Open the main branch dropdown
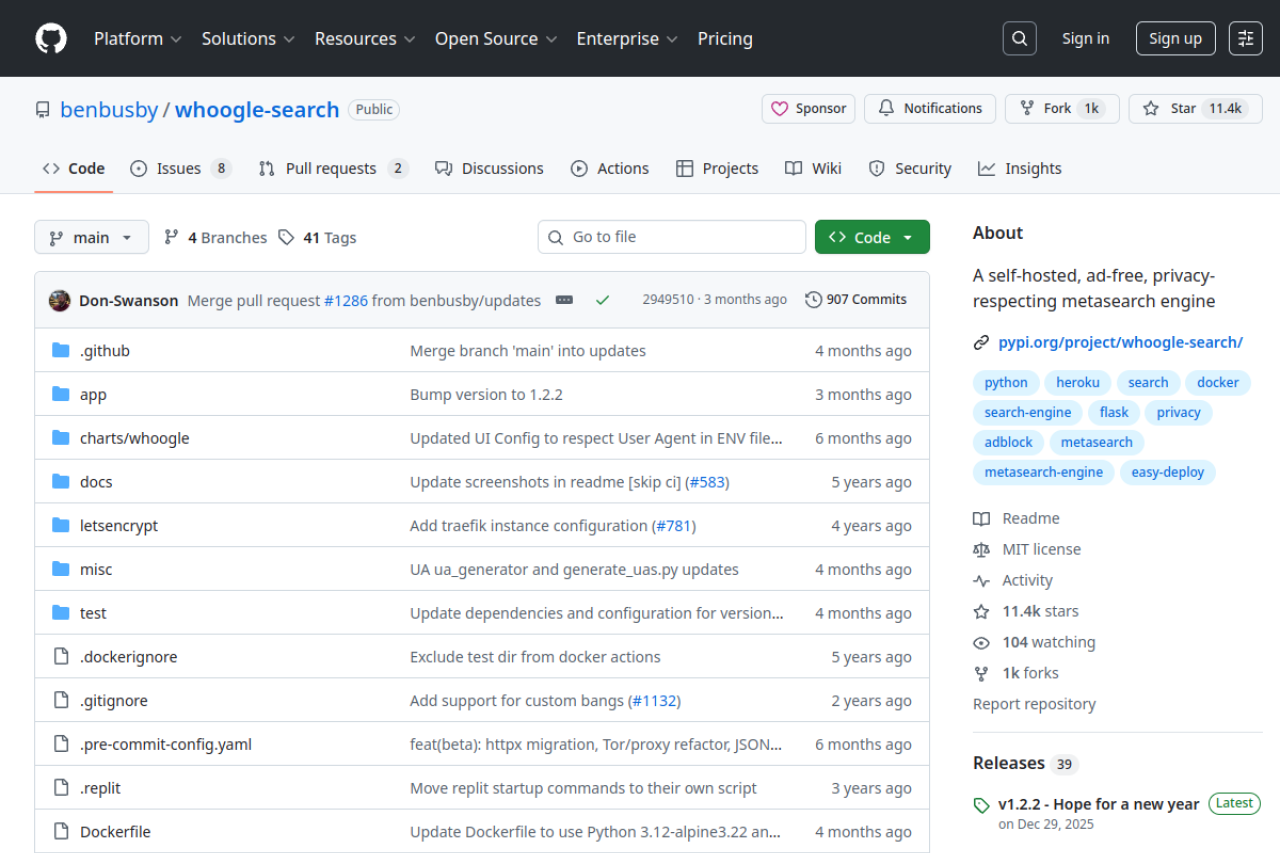 click(91, 237)
